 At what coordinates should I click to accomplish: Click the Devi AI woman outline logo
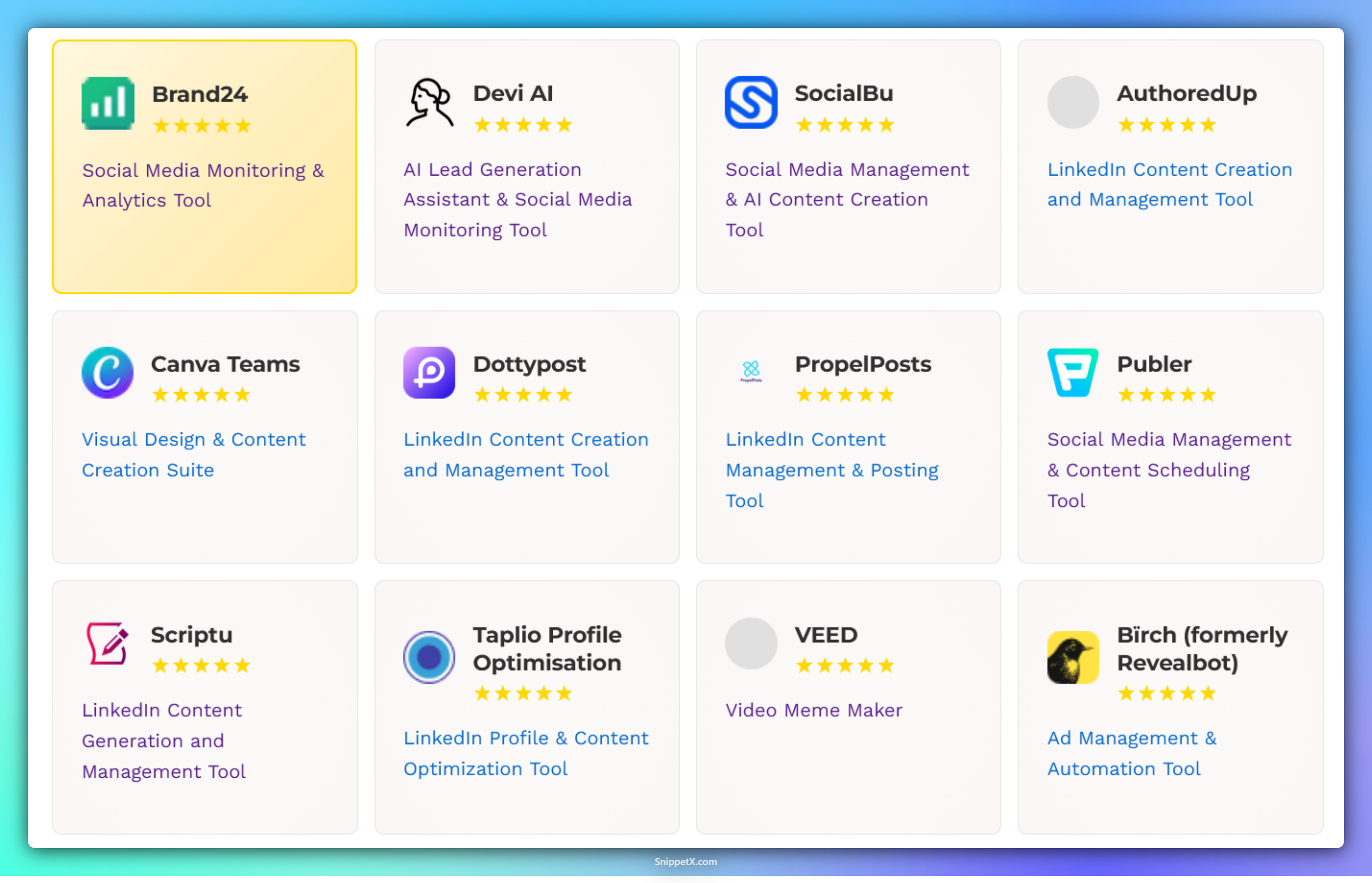click(430, 103)
